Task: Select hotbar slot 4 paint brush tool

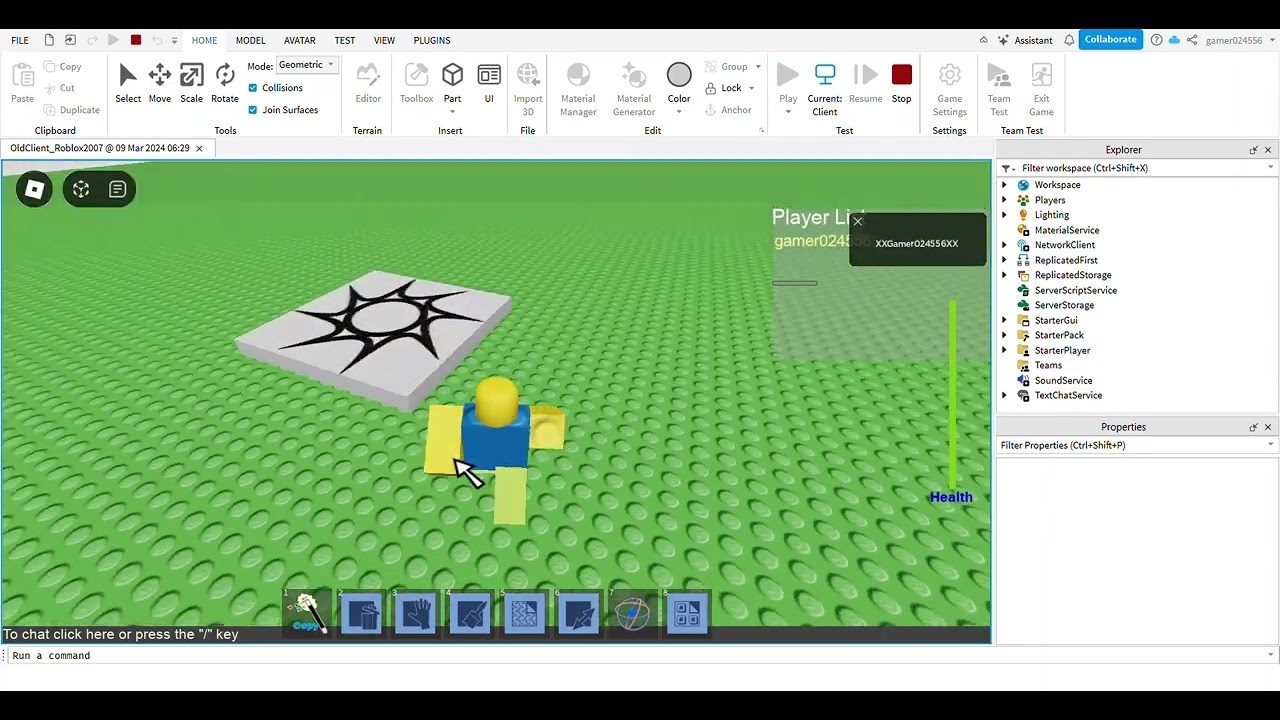Action: point(470,613)
